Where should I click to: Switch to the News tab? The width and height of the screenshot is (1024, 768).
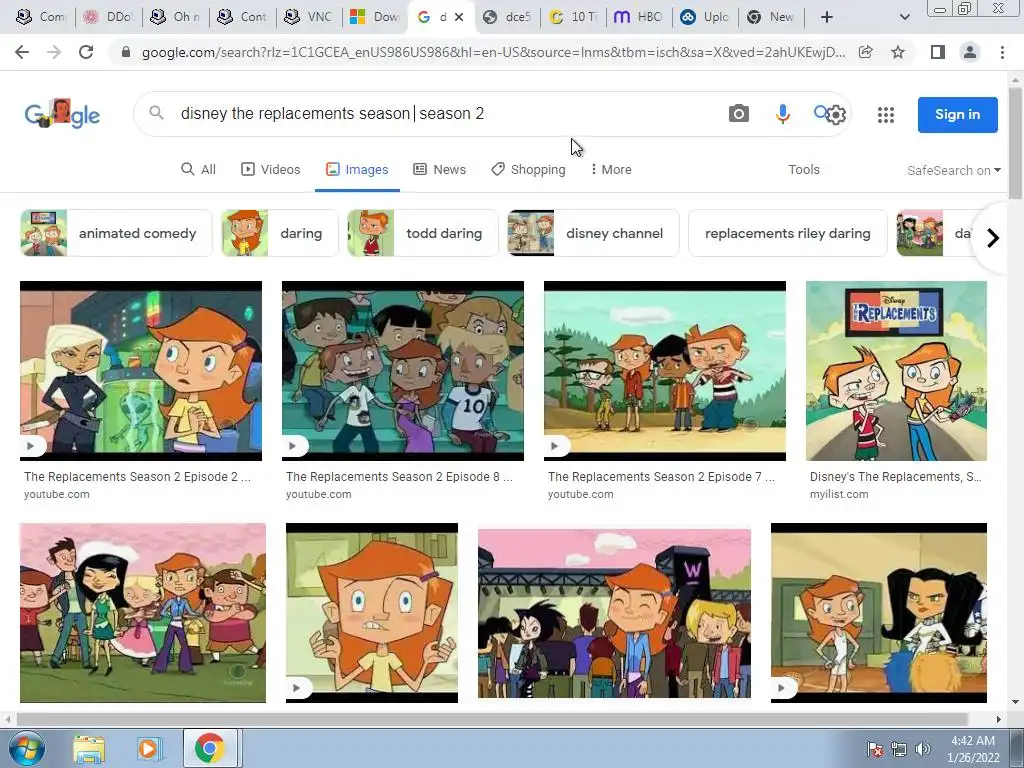(440, 170)
